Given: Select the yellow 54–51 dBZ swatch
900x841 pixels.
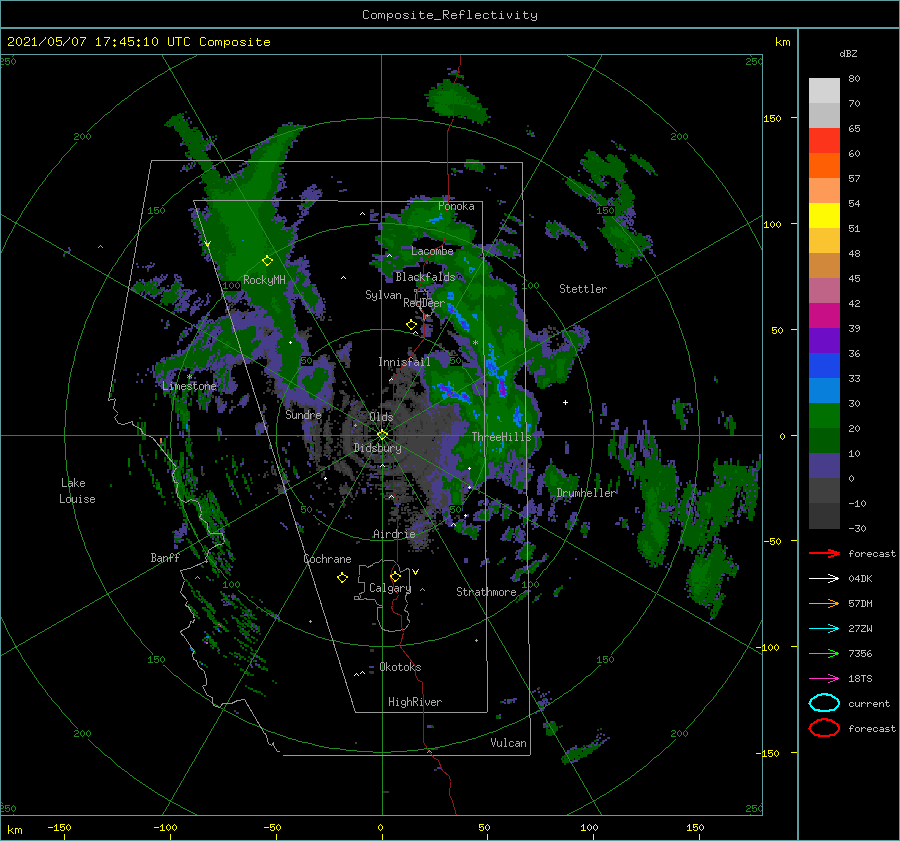Looking at the screenshot, I should click(824, 215).
